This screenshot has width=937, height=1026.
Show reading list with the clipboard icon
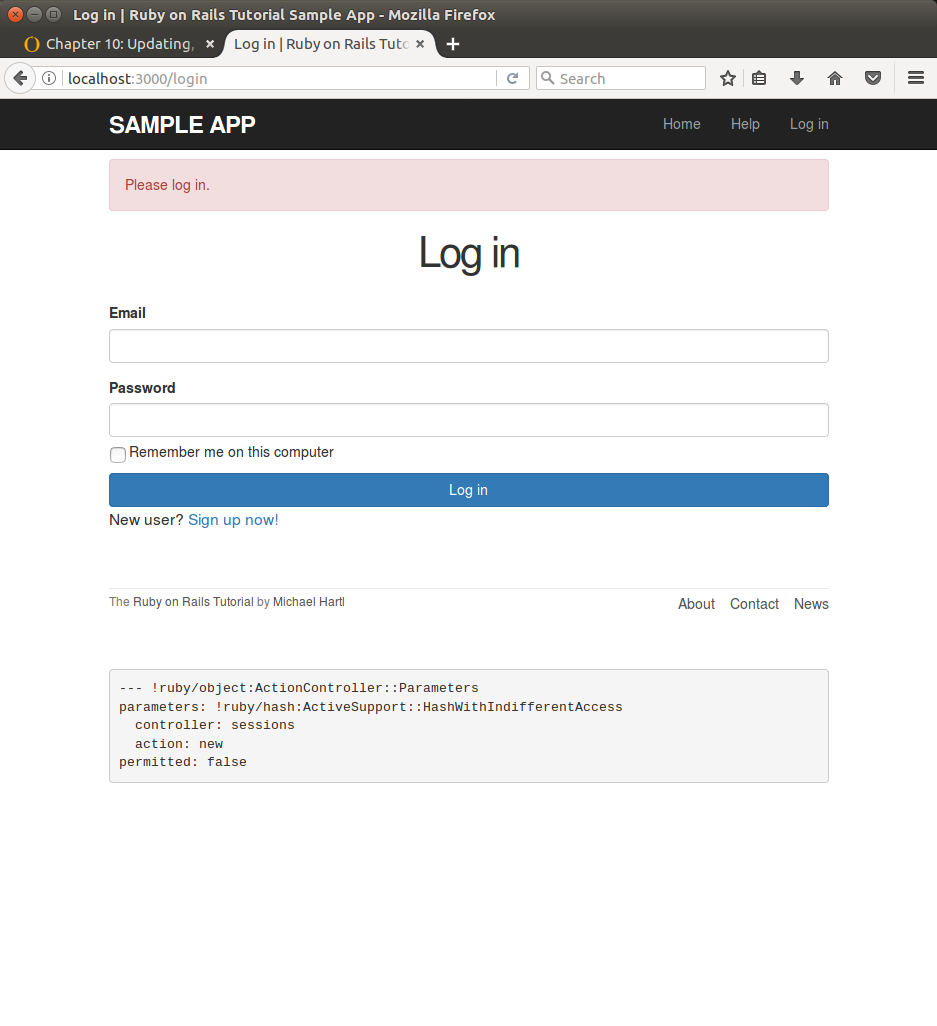pos(759,78)
